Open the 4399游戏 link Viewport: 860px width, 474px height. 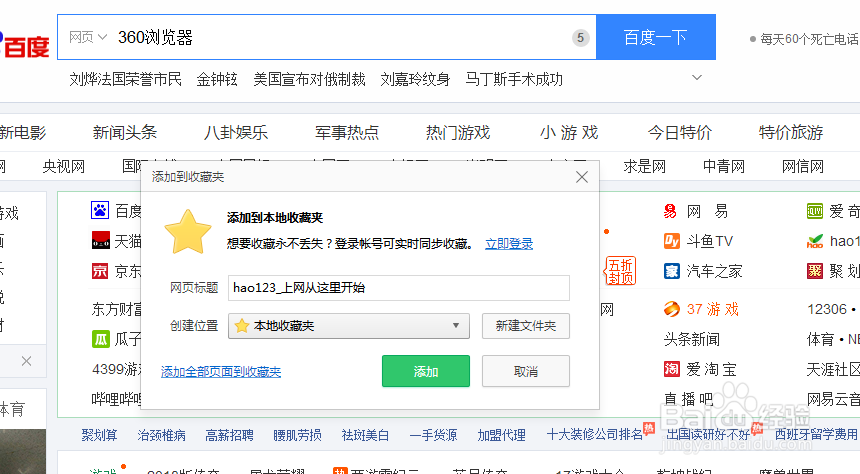[117, 369]
